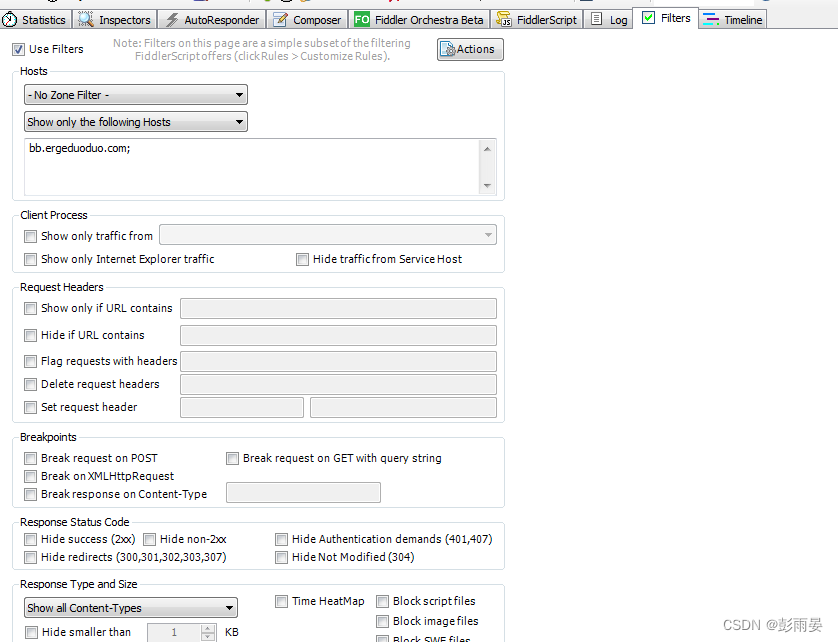This screenshot has height=642, width=838.
Task: Check Block script files
Action: [x=382, y=601]
